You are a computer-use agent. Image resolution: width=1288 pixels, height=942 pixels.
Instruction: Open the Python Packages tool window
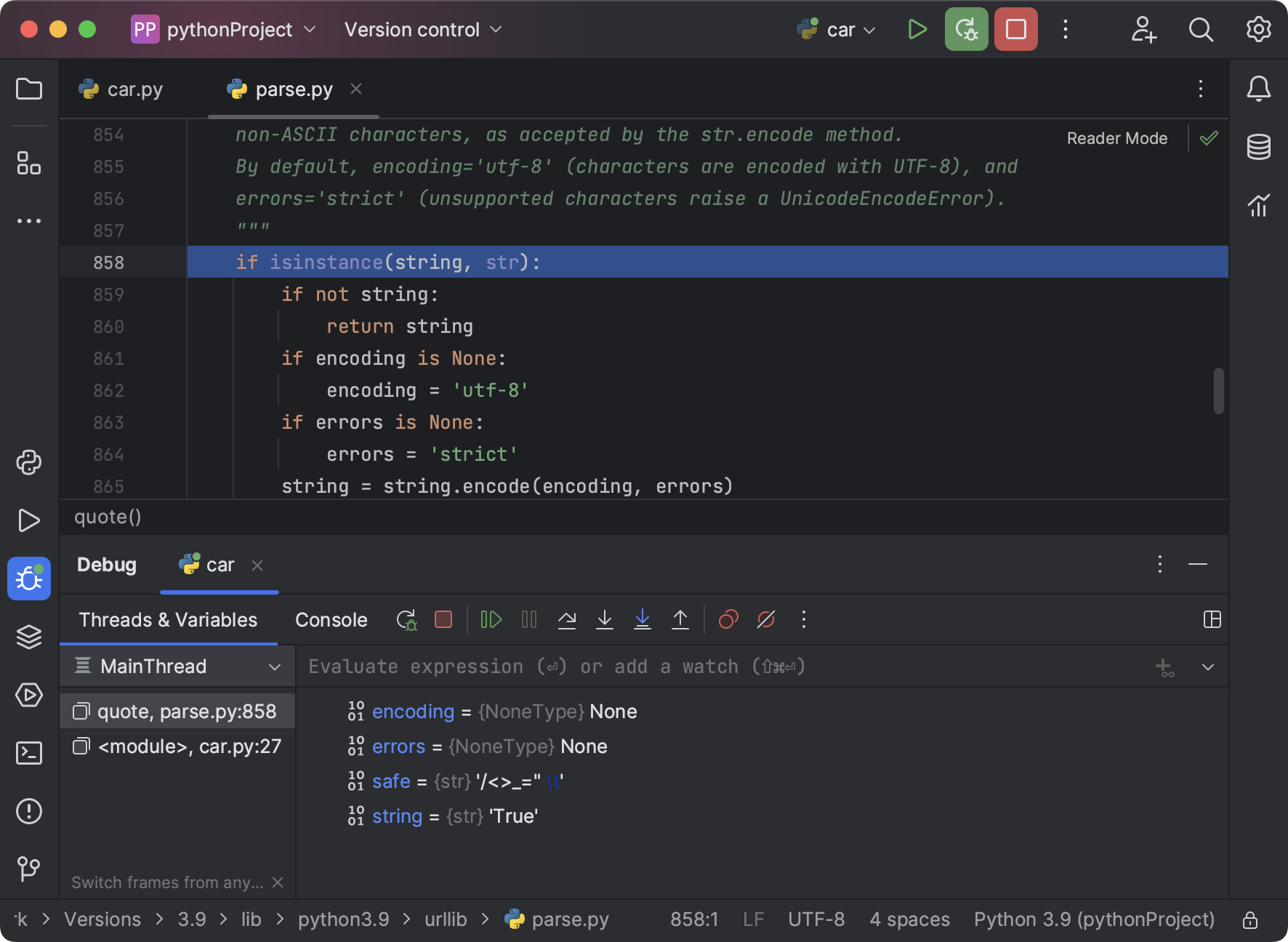pyautogui.click(x=29, y=637)
